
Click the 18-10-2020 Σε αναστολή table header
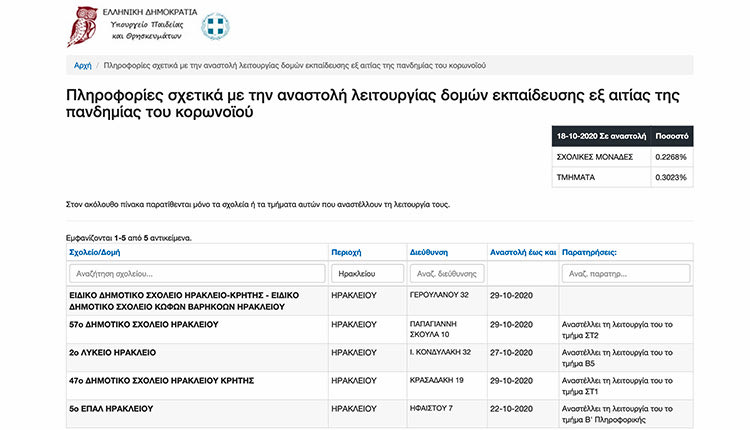tap(601, 136)
